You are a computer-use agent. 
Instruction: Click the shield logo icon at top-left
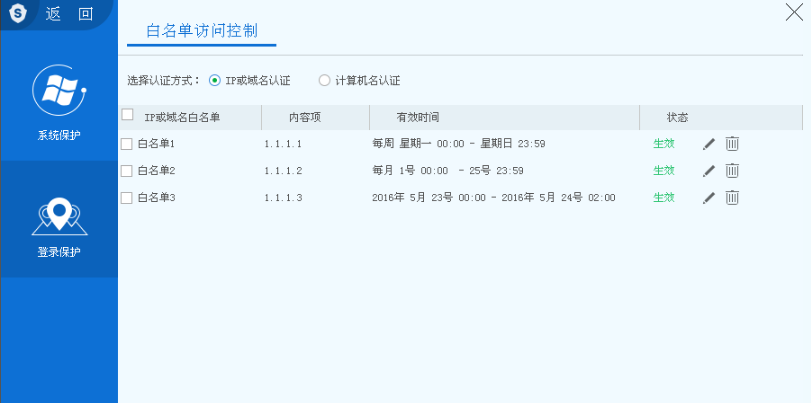pyautogui.click(x=19, y=13)
